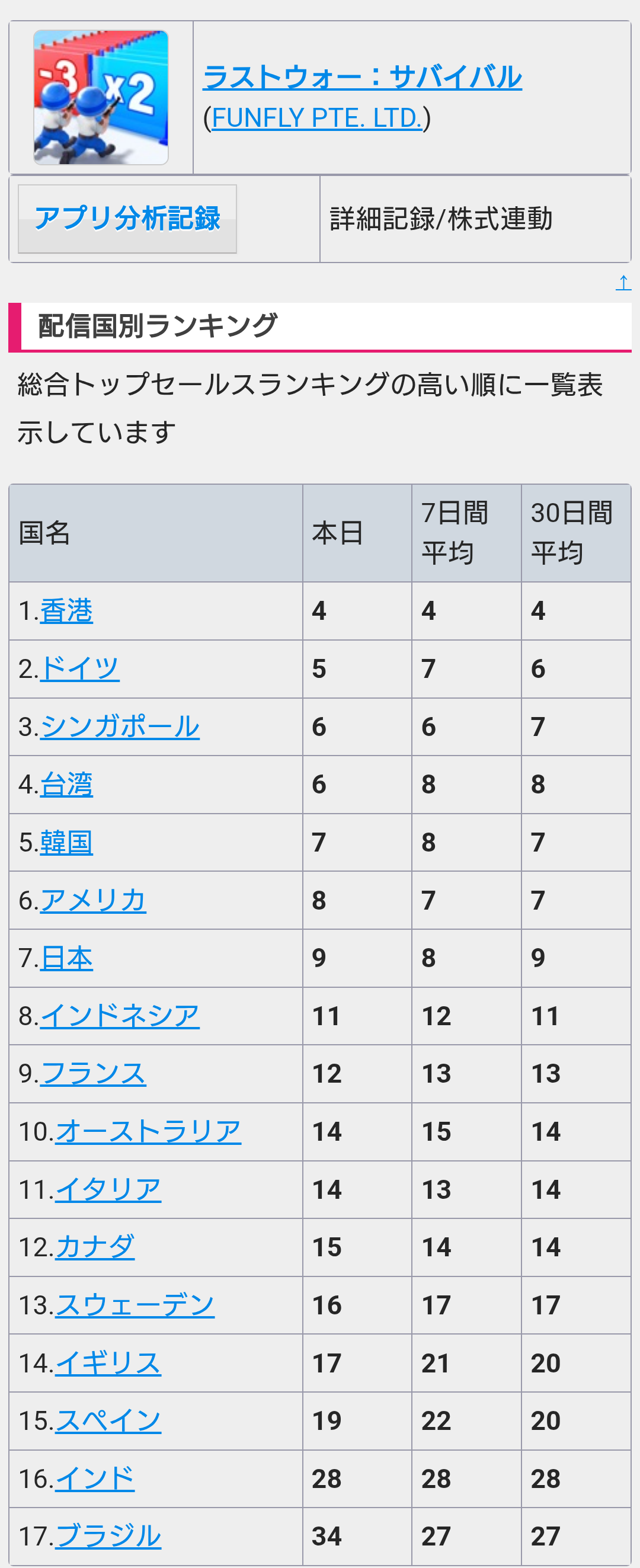Image resolution: width=640 pixels, height=1568 pixels.
Task: Go to the フランス ranking link
Action: click(93, 1073)
